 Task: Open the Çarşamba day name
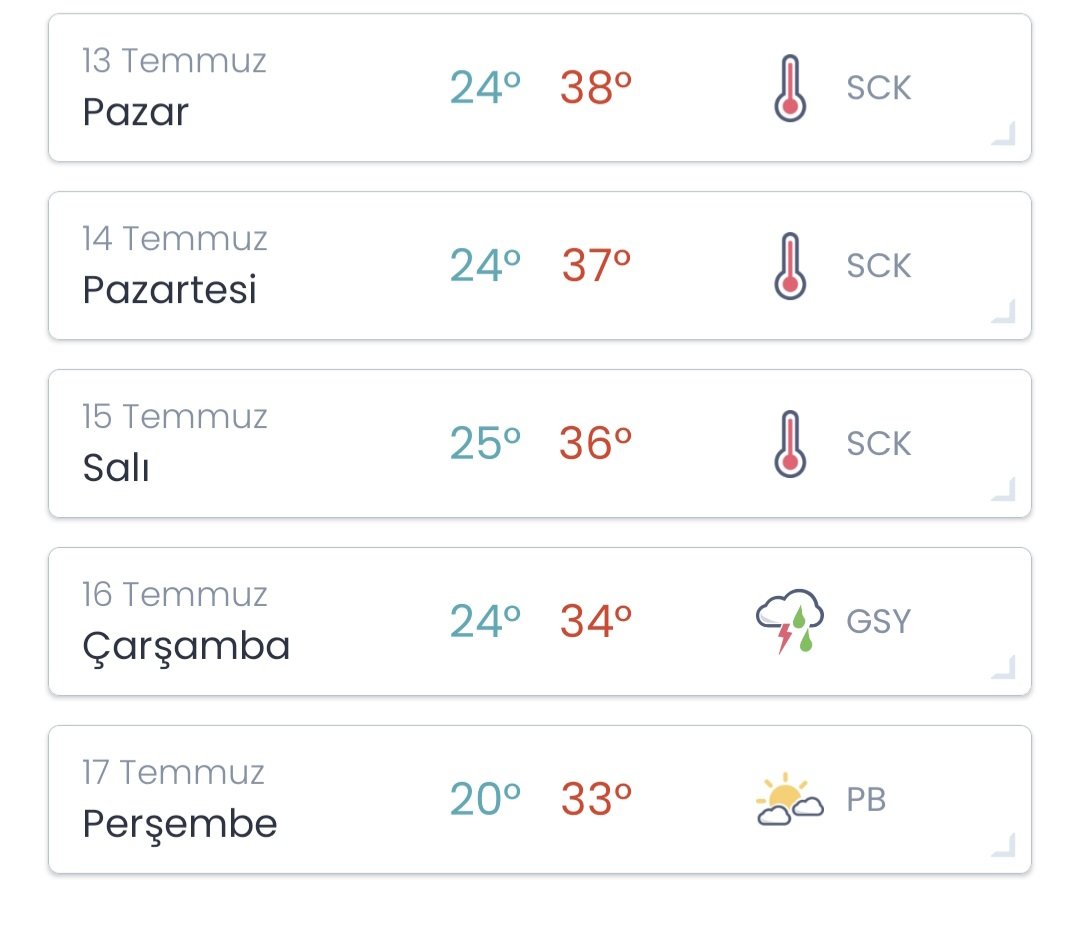(186, 647)
